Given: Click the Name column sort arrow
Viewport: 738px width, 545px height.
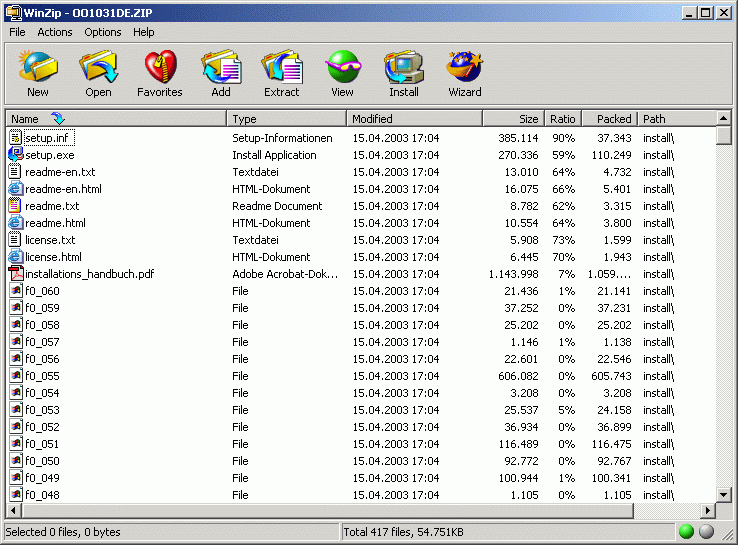Looking at the screenshot, I should tap(58, 118).
